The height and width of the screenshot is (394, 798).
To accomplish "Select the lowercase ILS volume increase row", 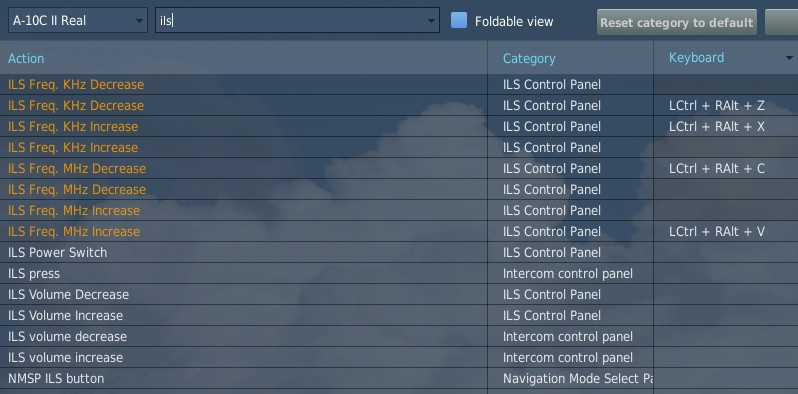I will [x=244, y=357].
